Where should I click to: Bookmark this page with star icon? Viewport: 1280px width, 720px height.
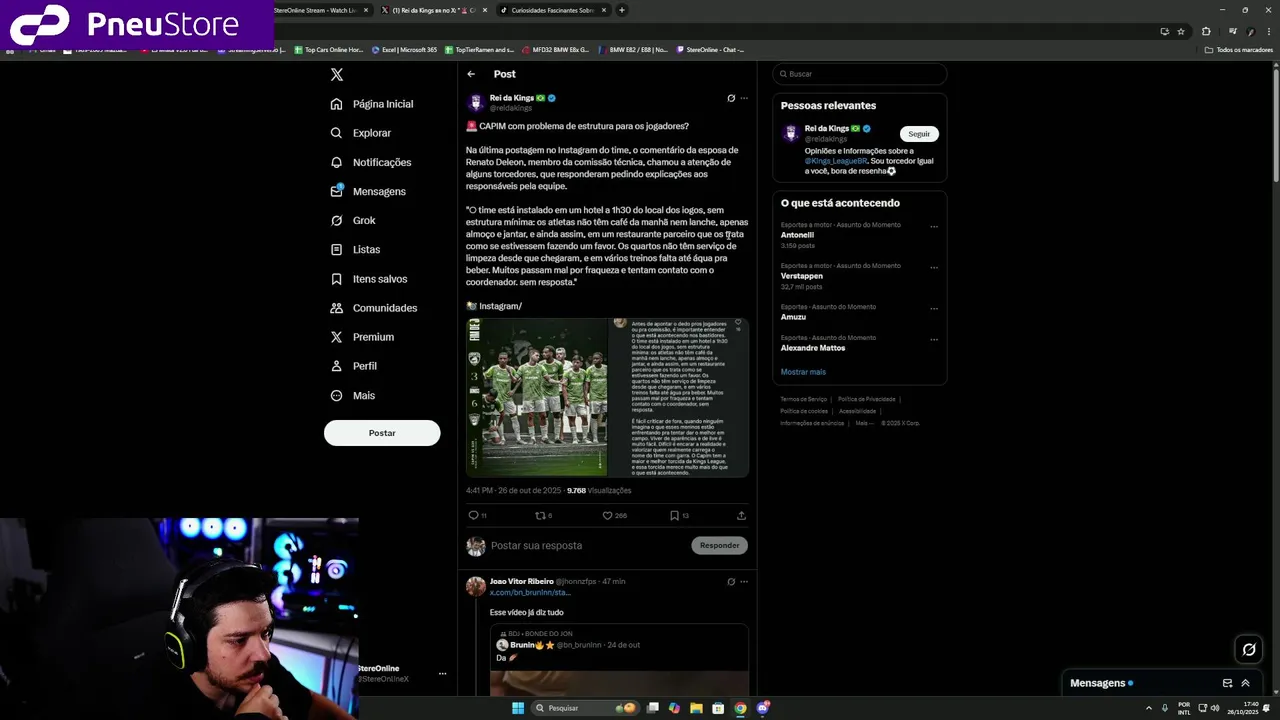point(1181,31)
